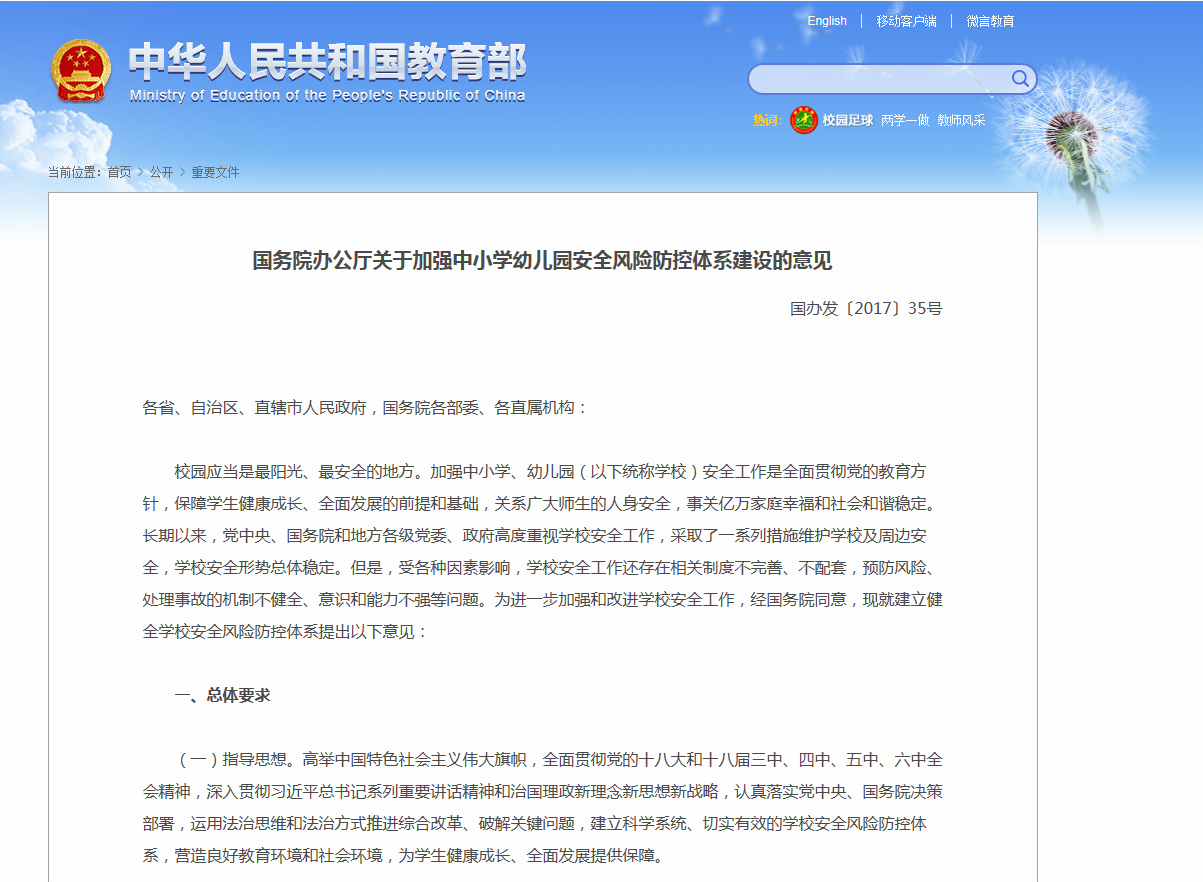Screen dimensions: 1203x882
Task: Click the 中华人民共和国教育部 site title
Action: [327, 62]
